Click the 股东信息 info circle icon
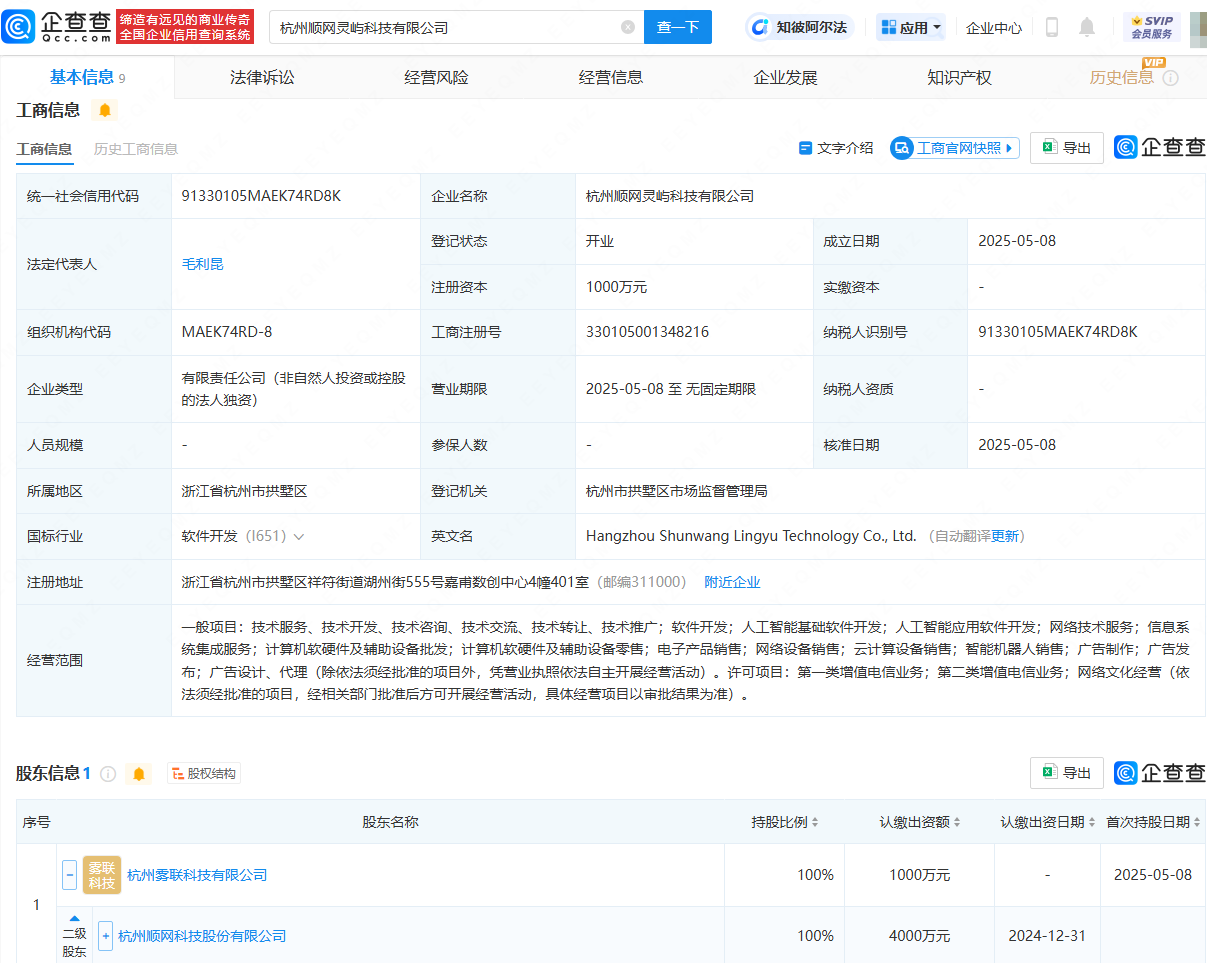 click(x=108, y=774)
